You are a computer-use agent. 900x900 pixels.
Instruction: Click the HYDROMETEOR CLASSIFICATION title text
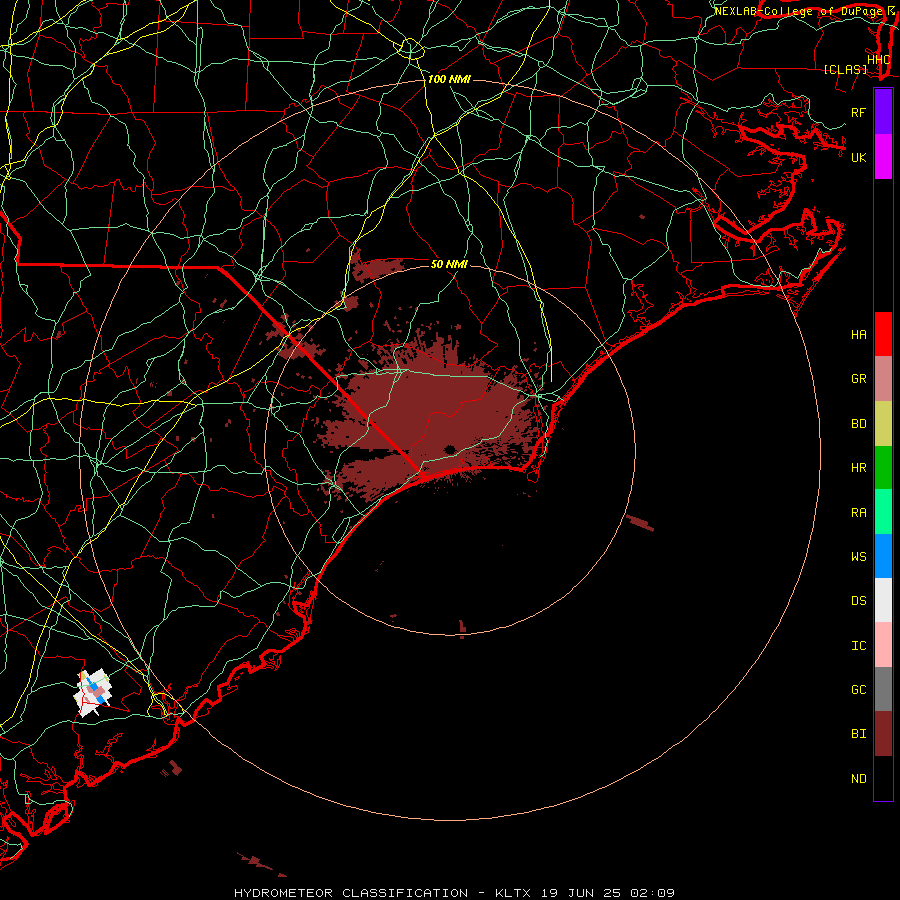tap(351, 893)
